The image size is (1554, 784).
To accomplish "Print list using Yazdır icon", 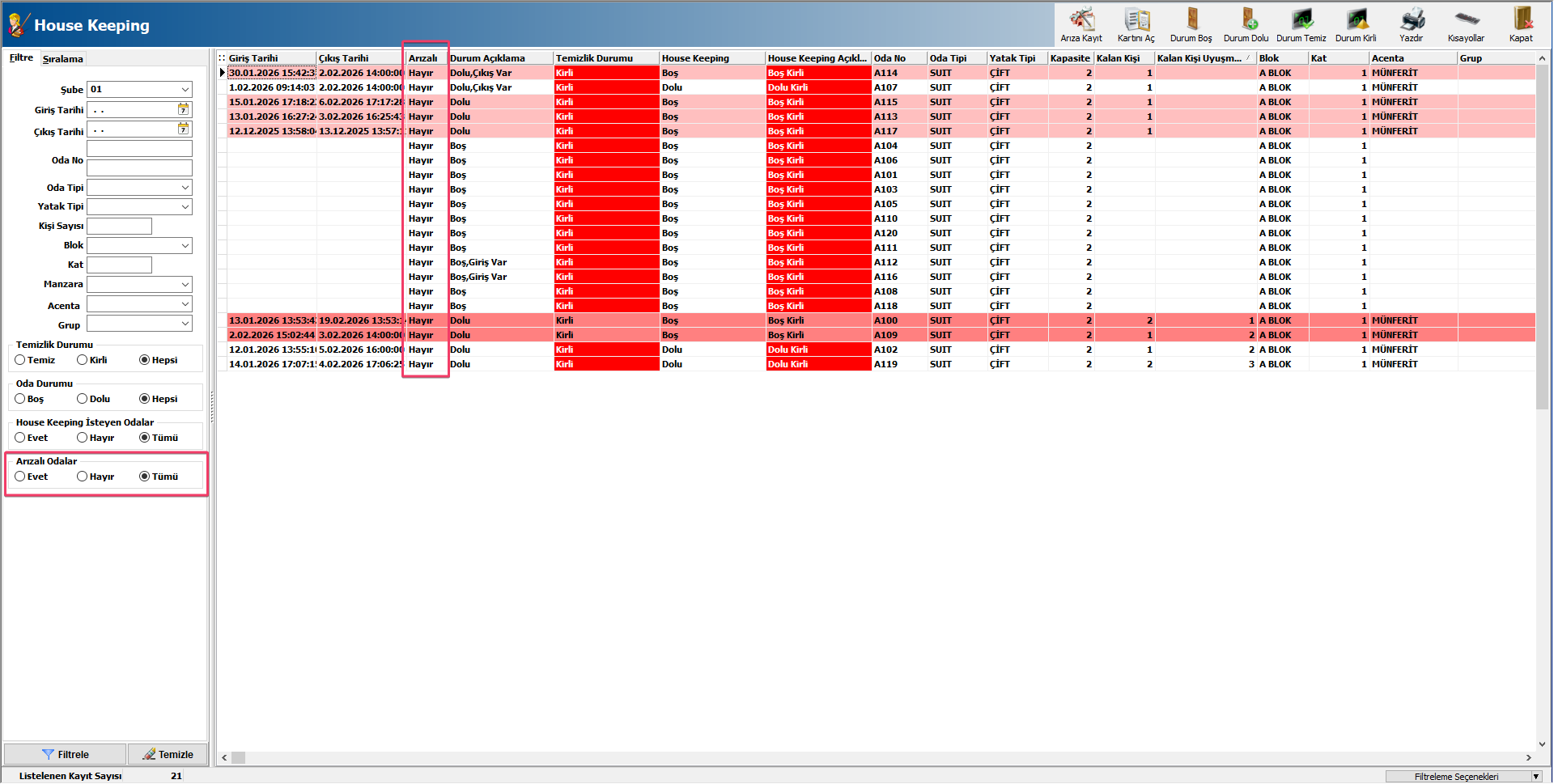I will 1412,24.
